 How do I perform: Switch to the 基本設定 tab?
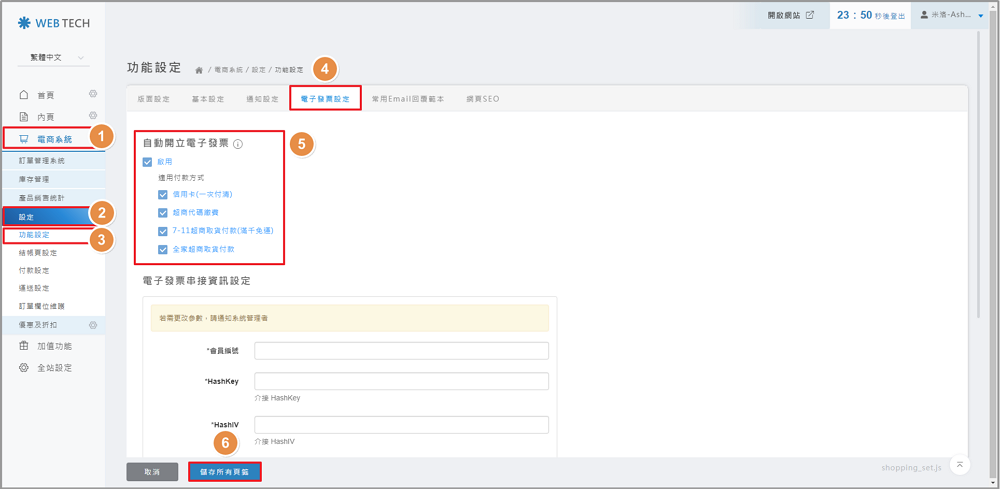[x=208, y=99]
